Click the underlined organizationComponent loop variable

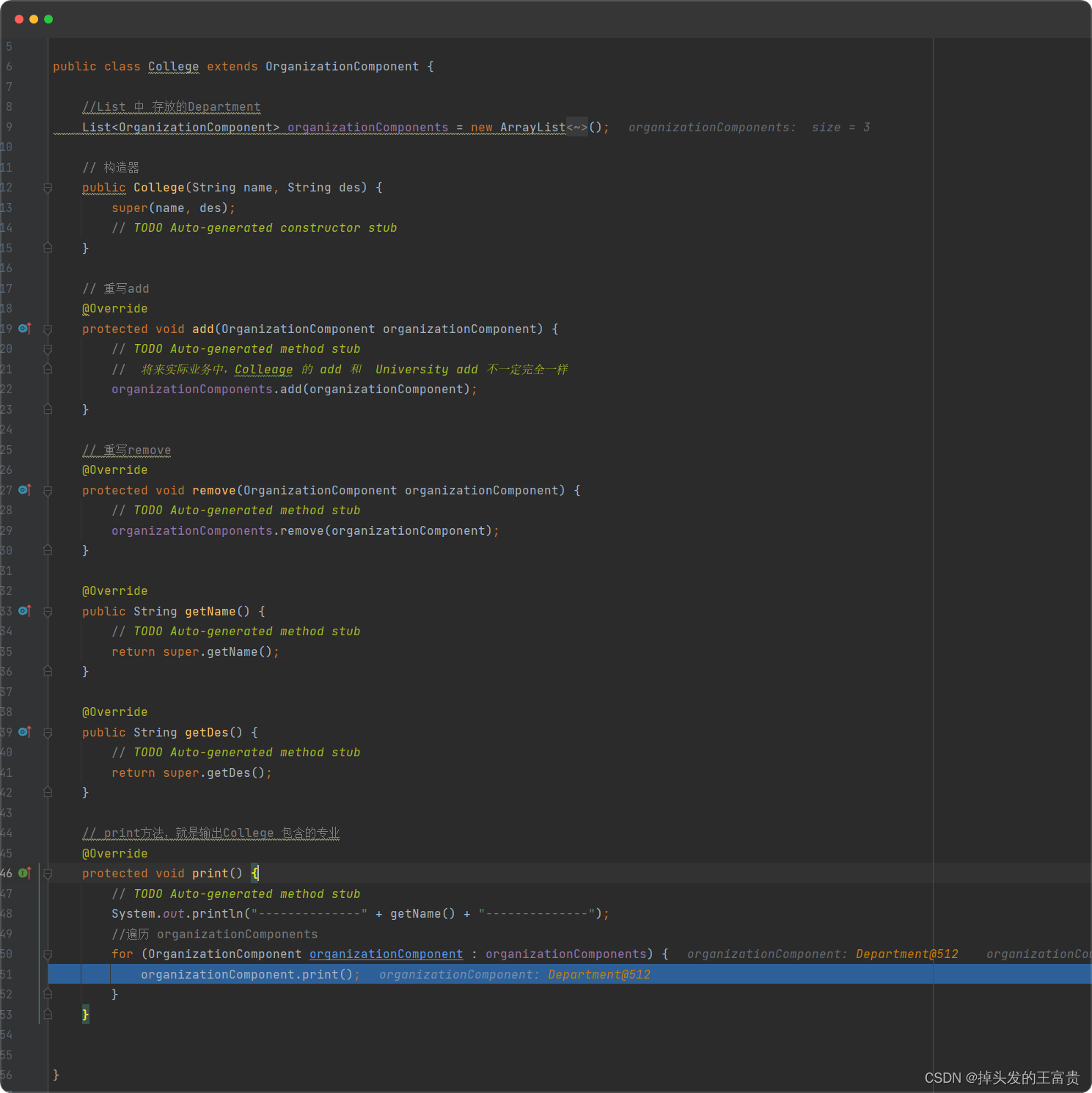point(386,954)
